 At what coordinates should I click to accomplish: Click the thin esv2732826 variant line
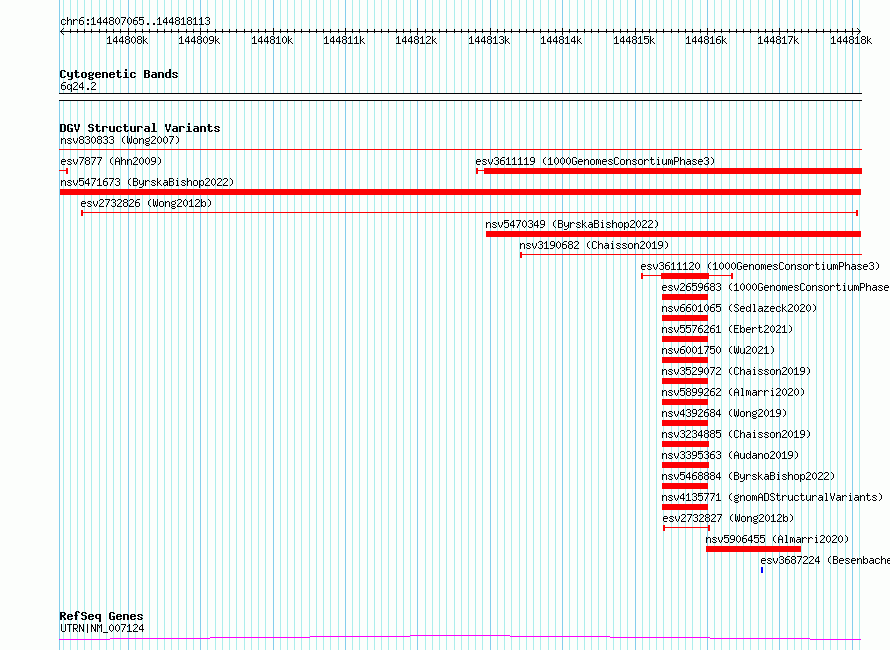pyautogui.click(x=469, y=213)
